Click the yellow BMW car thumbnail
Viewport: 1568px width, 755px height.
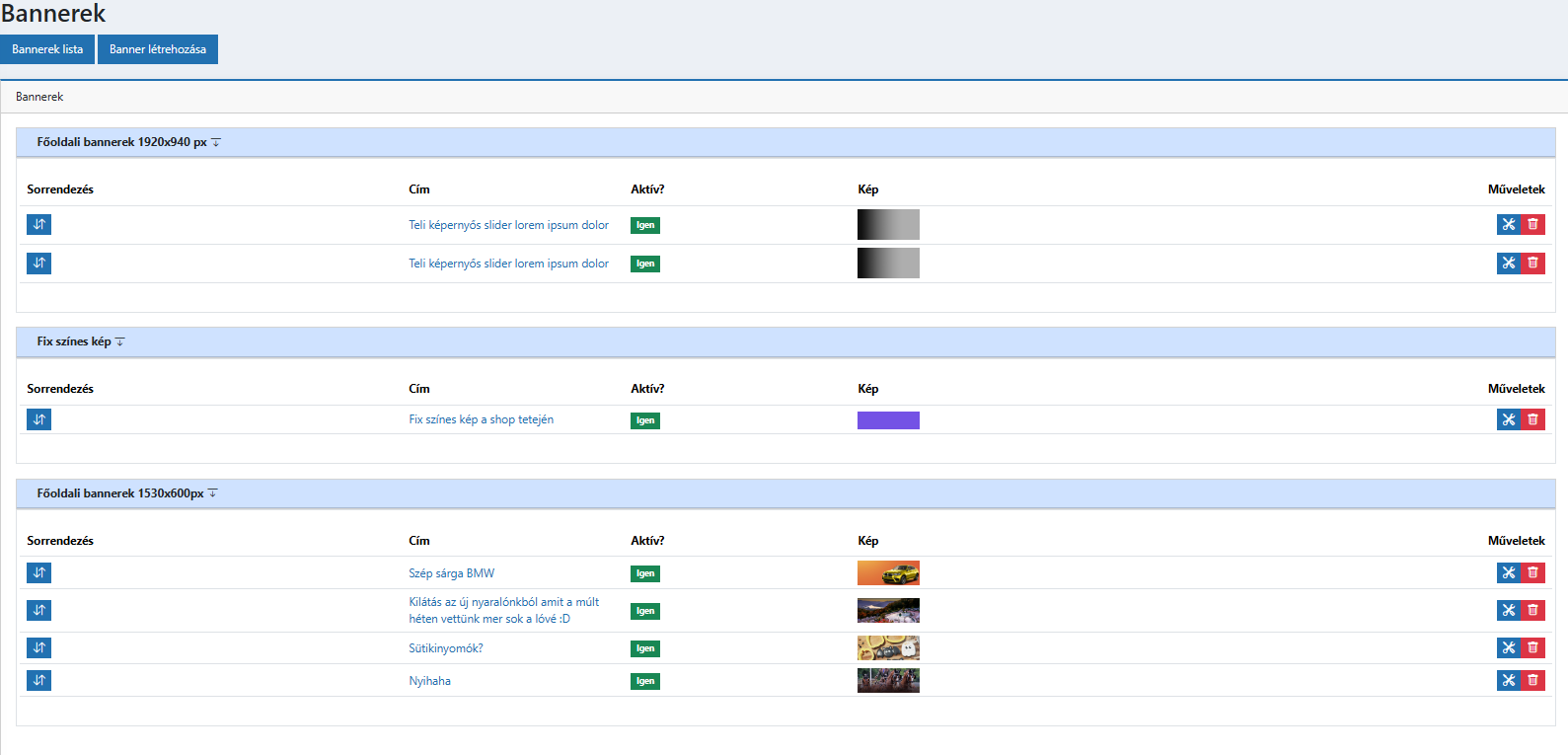click(888, 573)
